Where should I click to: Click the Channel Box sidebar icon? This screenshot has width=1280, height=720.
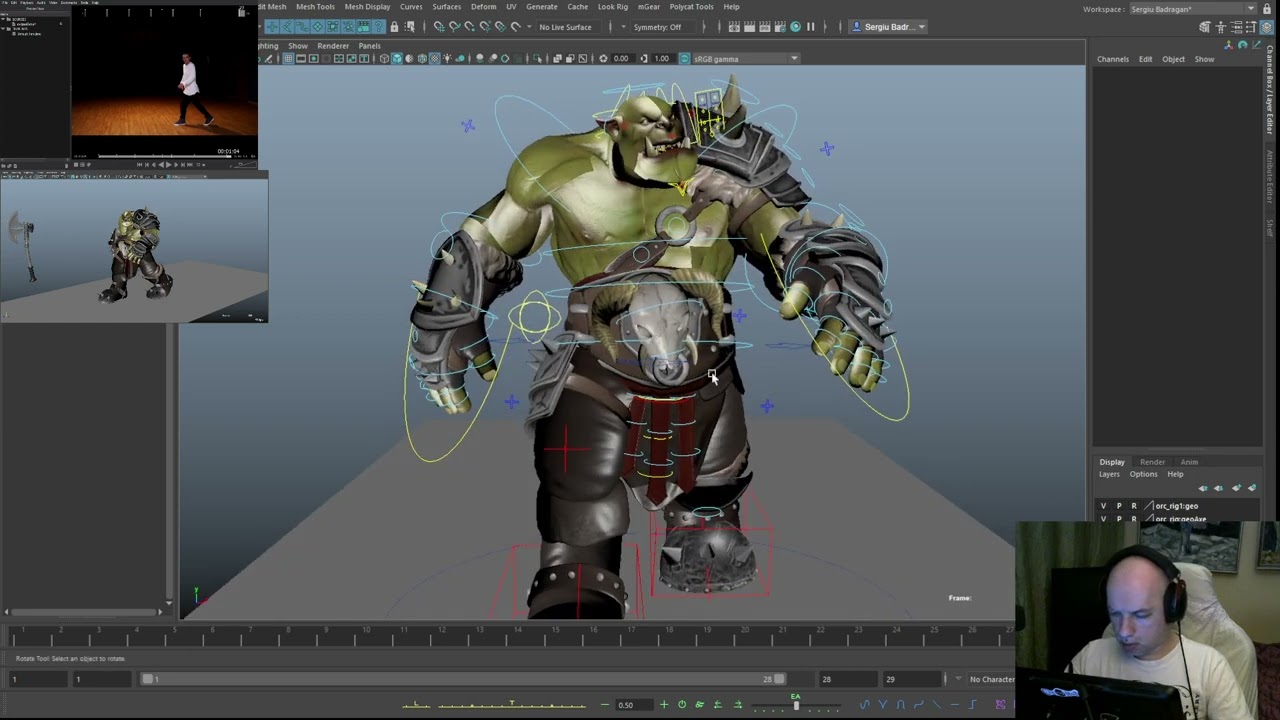click(x=1267, y=27)
